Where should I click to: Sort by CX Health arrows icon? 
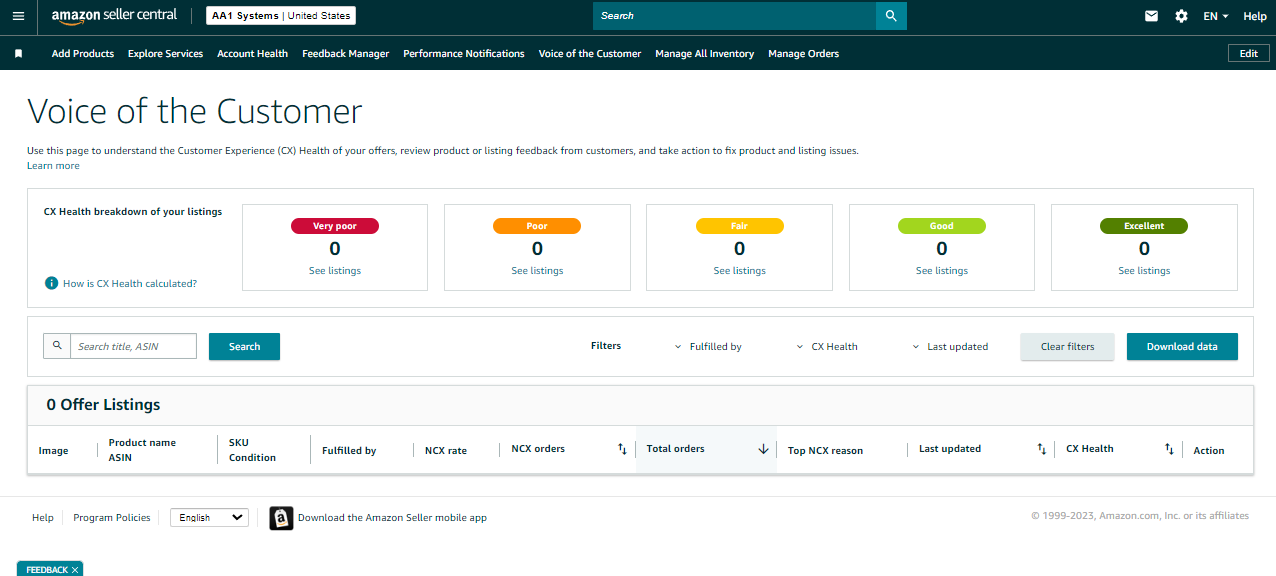tap(1169, 449)
